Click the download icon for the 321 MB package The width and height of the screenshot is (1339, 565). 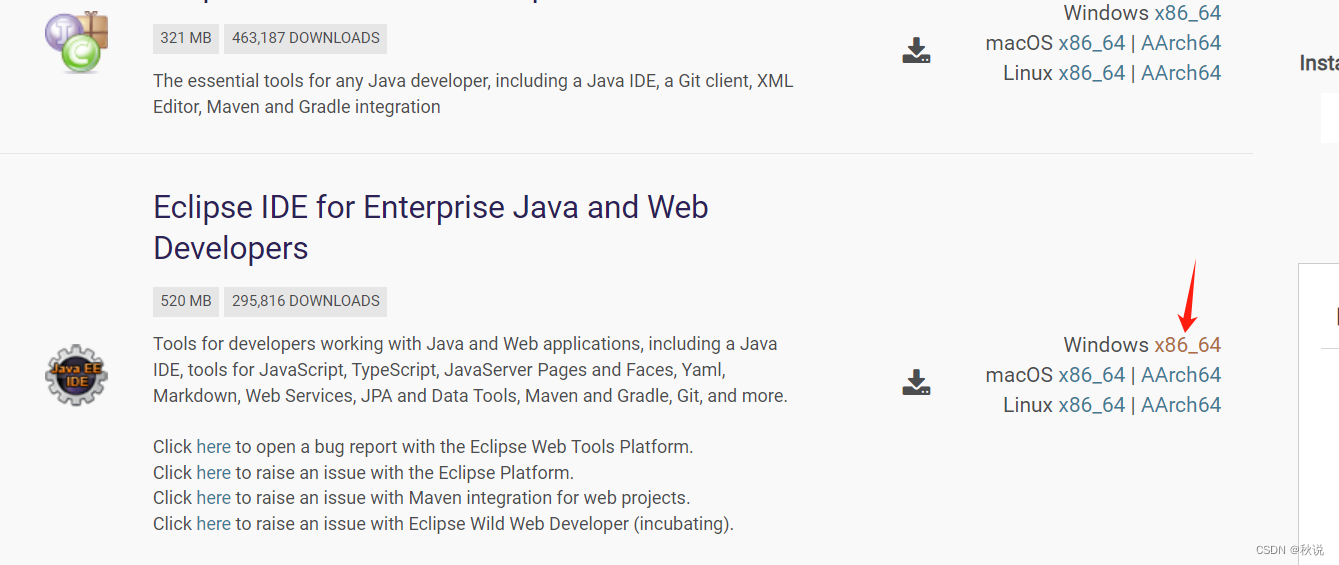(916, 50)
